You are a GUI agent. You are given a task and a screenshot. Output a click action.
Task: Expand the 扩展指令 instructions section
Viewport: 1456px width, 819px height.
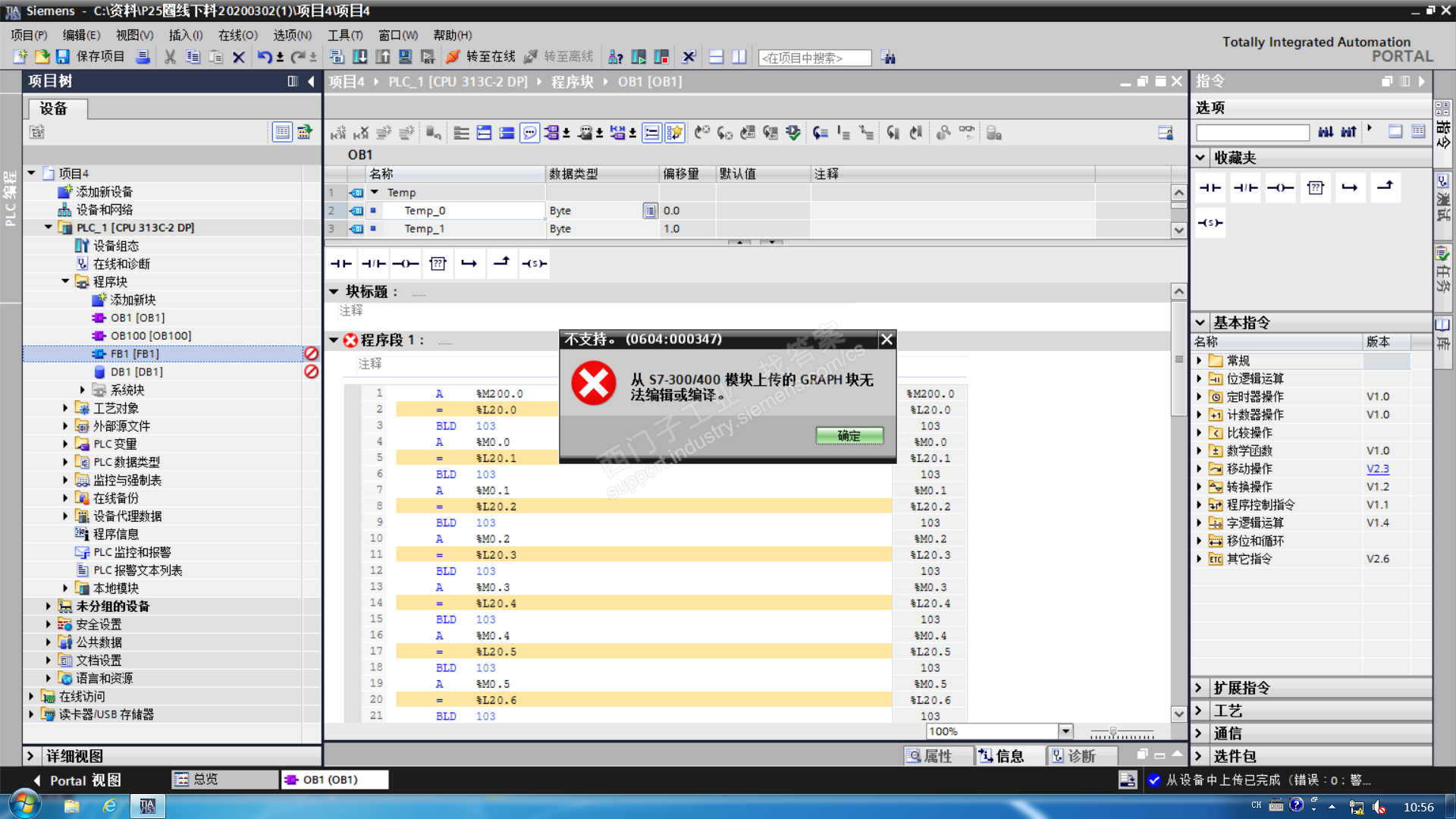click(x=1199, y=688)
